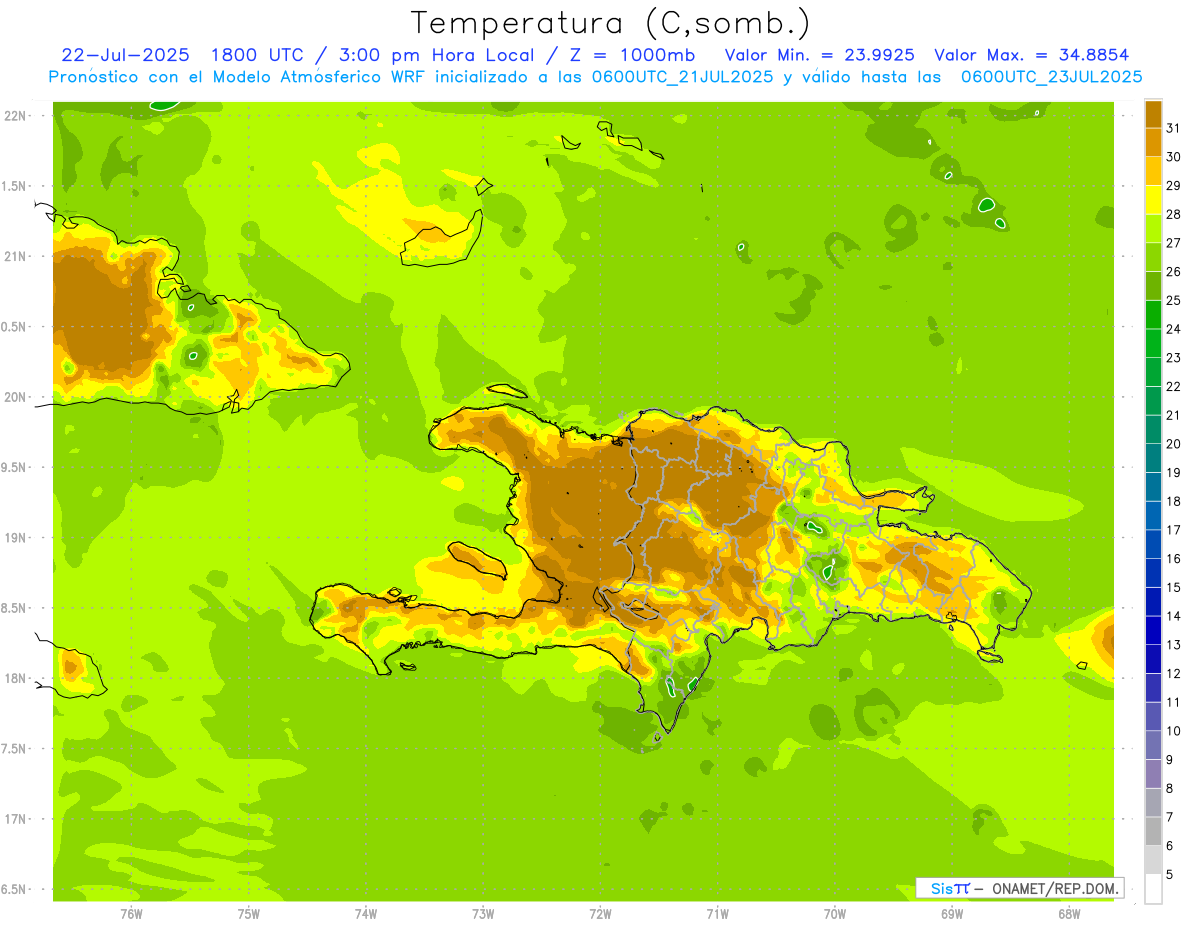This screenshot has height=927, width=1200.
Task: Click the latitude label 7.5N
Action: 14,749
